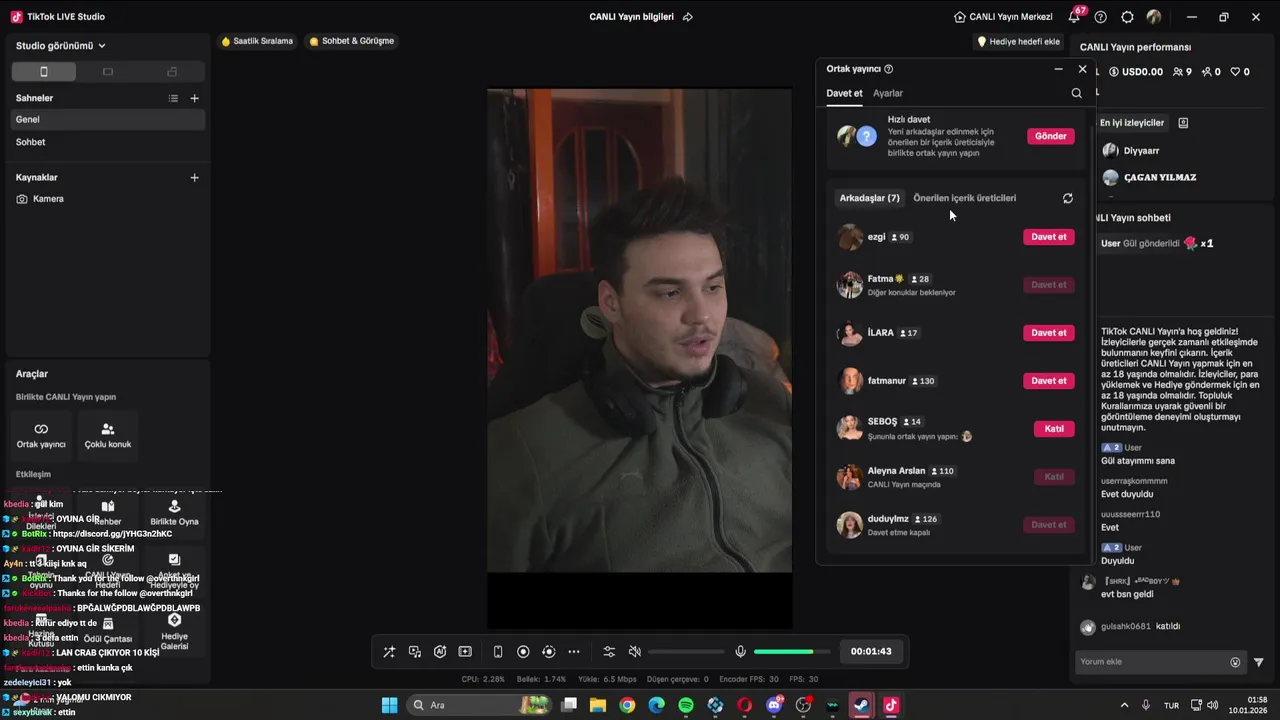Open the scenes list view icon
1280x720 pixels.
point(173,98)
